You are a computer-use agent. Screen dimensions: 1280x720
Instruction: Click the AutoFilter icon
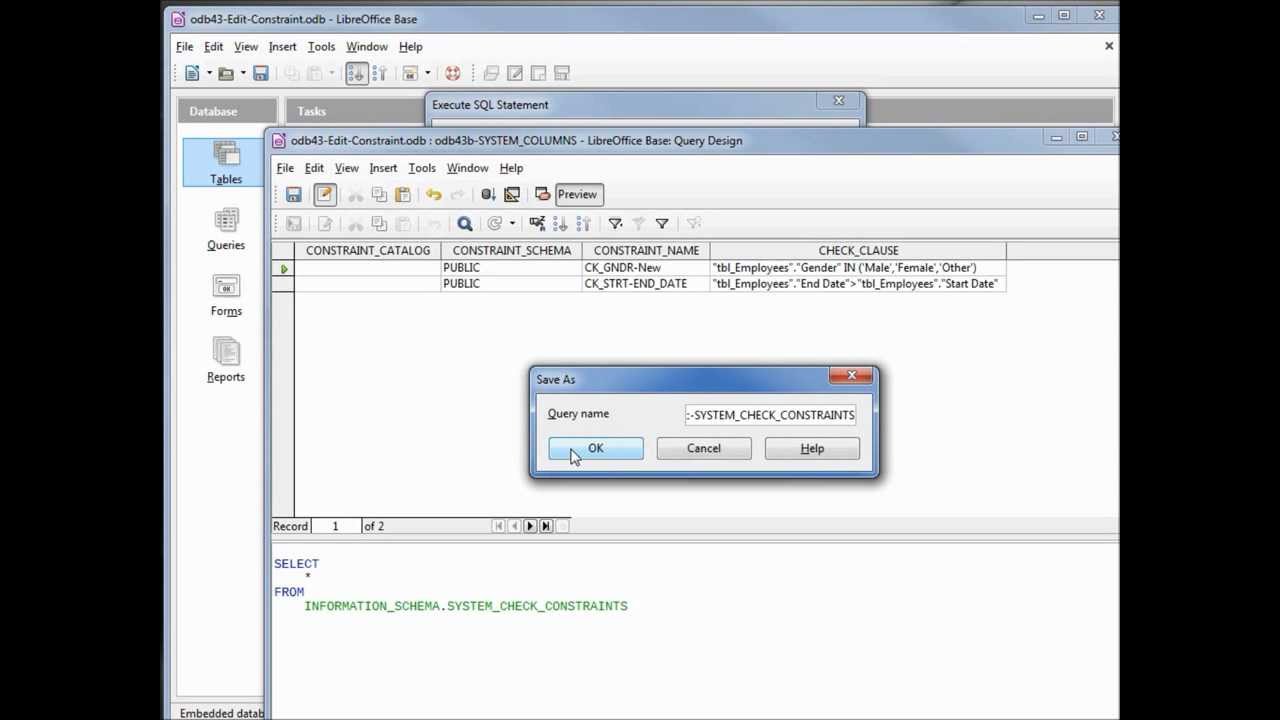point(615,224)
